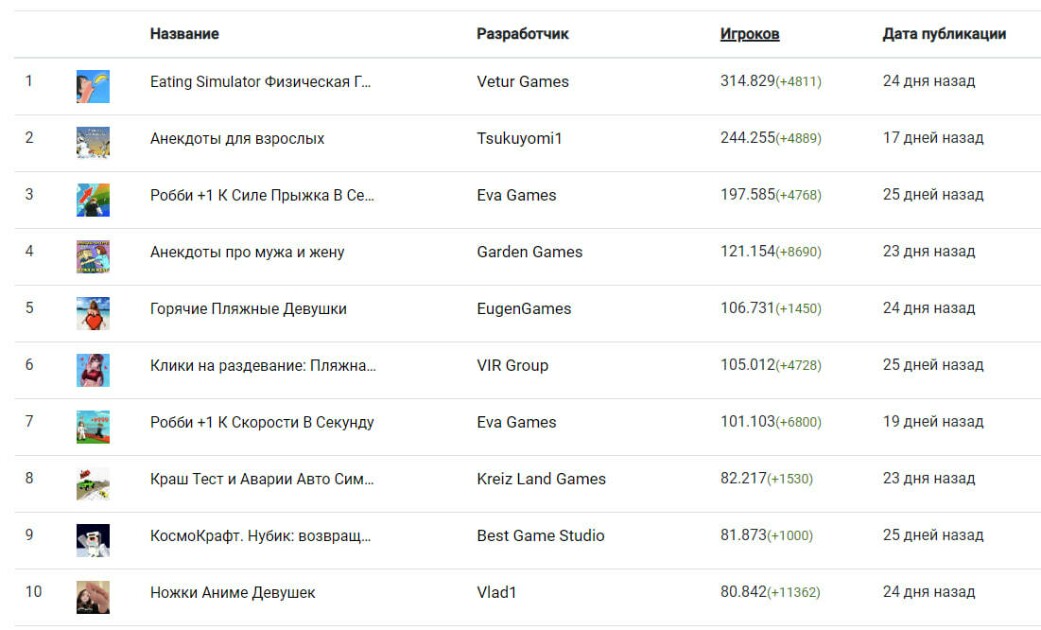1041x630 pixels.
Task: Open the Анекдоты про мужа и жену title
Action: tap(247, 252)
